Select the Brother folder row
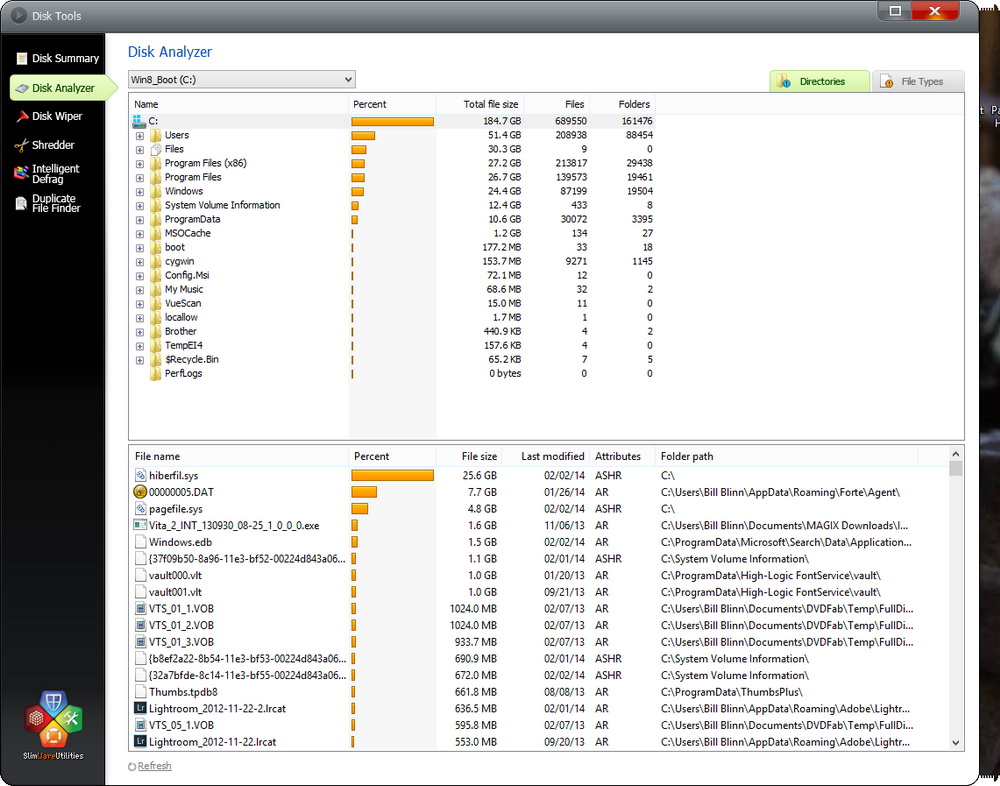The image size is (1000, 786). click(392, 332)
